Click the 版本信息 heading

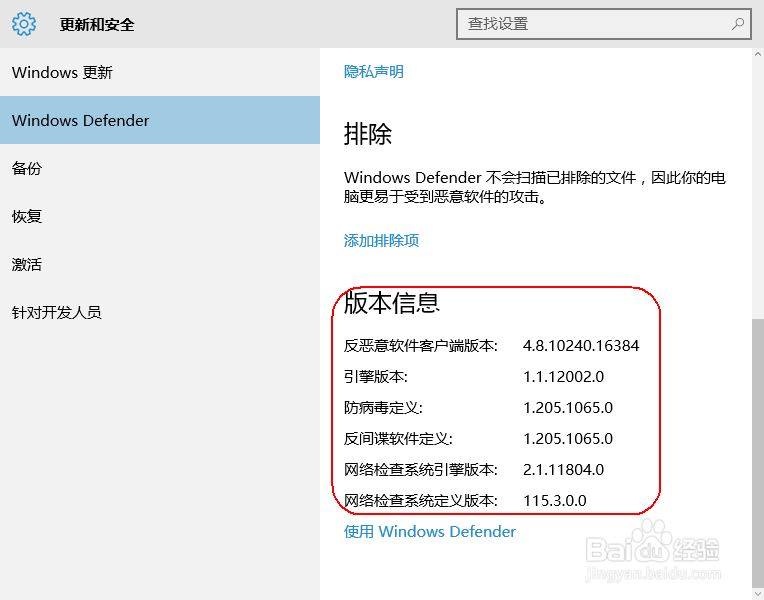tap(392, 303)
